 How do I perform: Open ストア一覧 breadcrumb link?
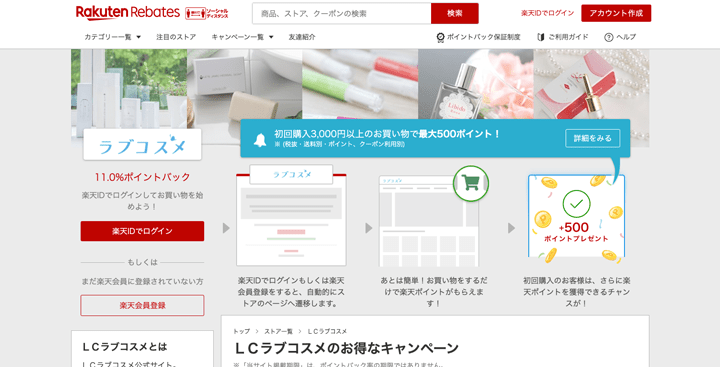click(278, 331)
